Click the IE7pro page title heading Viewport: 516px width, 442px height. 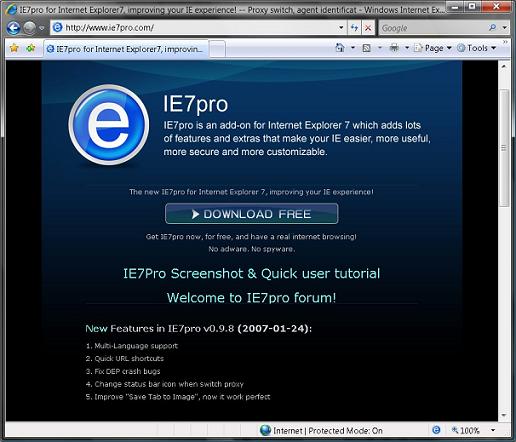pyautogui.click(x=195, y=104)
